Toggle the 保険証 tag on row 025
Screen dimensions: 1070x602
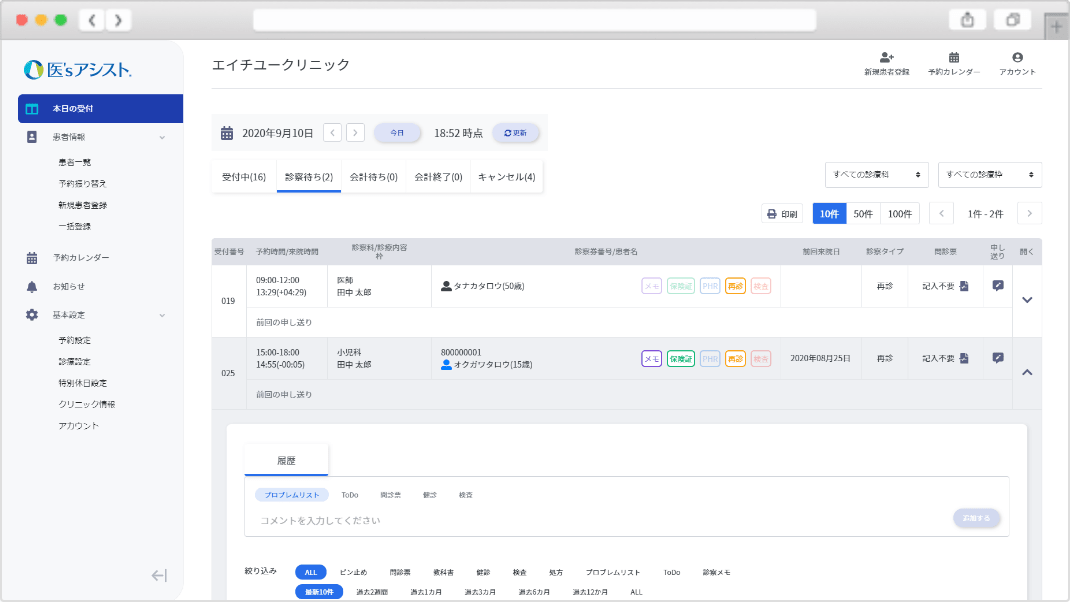click(x=680, y=358)
